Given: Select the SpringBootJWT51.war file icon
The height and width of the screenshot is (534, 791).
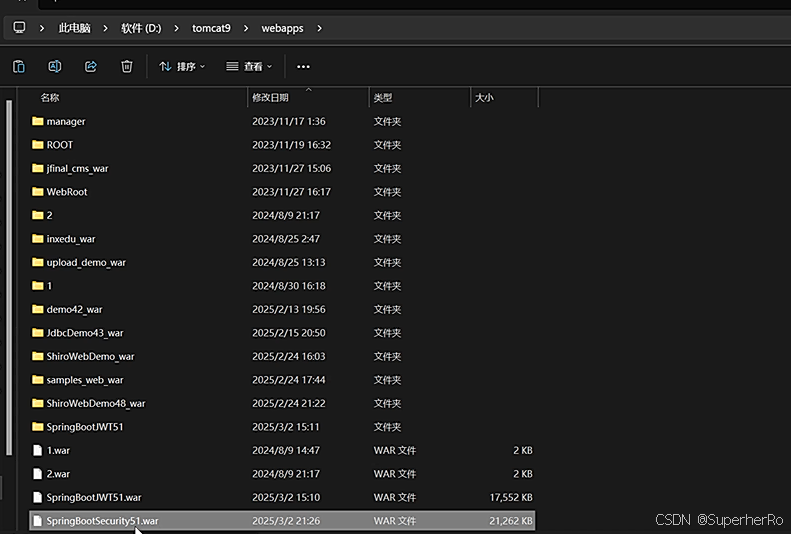Looking at the screenshot, I should pyautogui.click(x=37, y=497).
